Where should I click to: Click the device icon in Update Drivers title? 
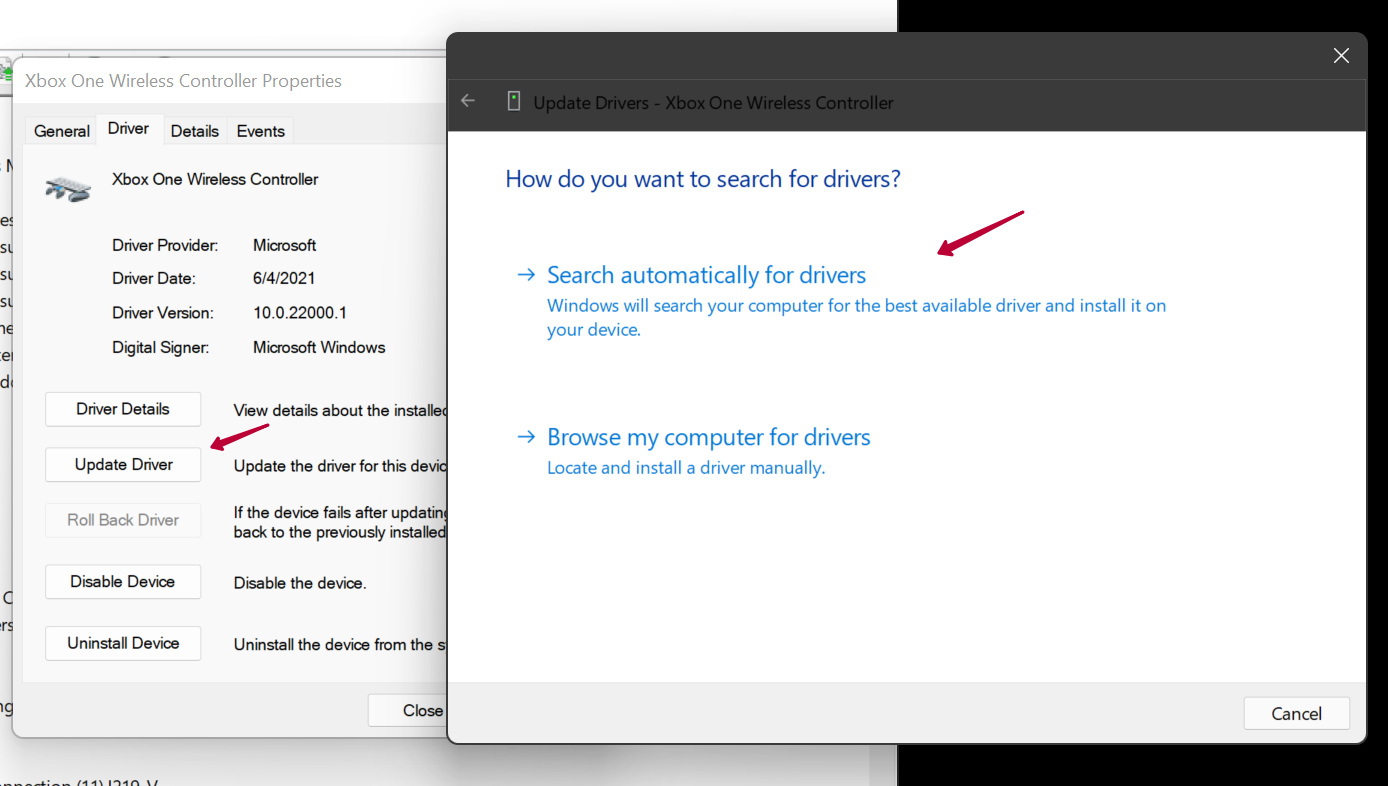point(514,101)
